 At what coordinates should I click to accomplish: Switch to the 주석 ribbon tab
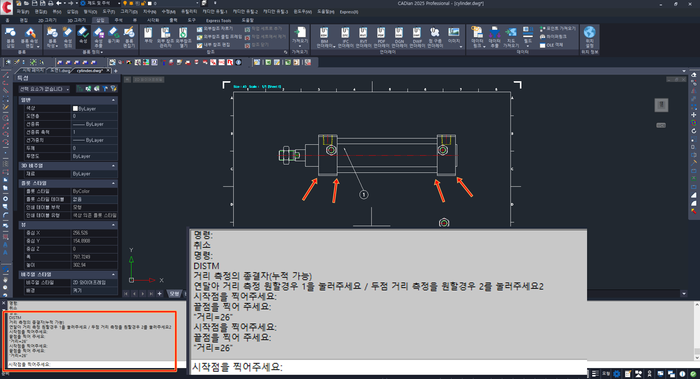click(x=118, y=21)
